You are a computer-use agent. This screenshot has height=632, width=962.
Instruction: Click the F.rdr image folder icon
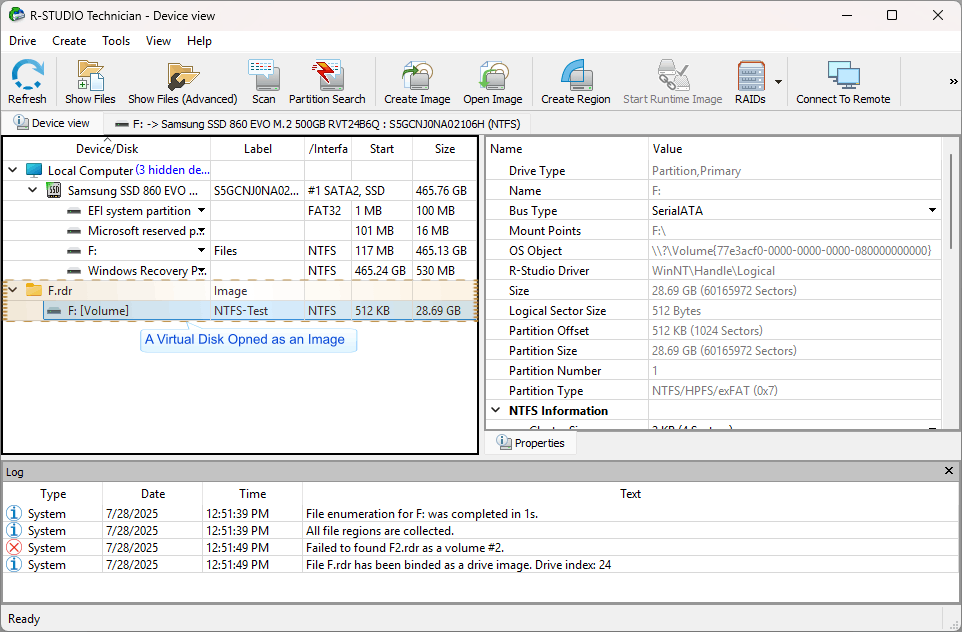(x=34, y=290)
